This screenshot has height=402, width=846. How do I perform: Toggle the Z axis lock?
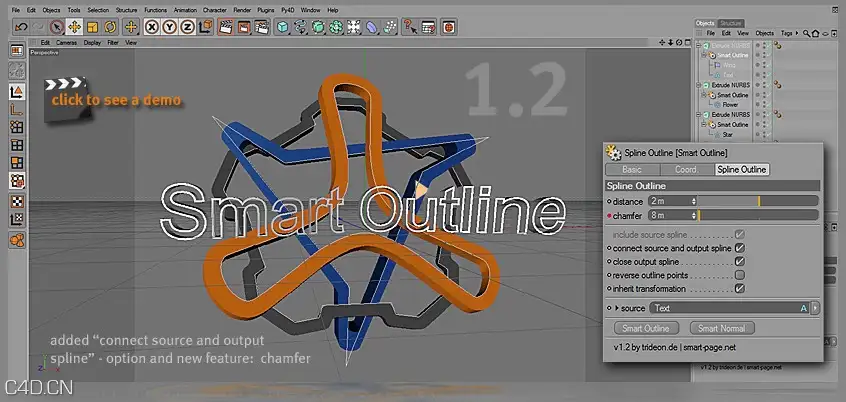point(187,26)
